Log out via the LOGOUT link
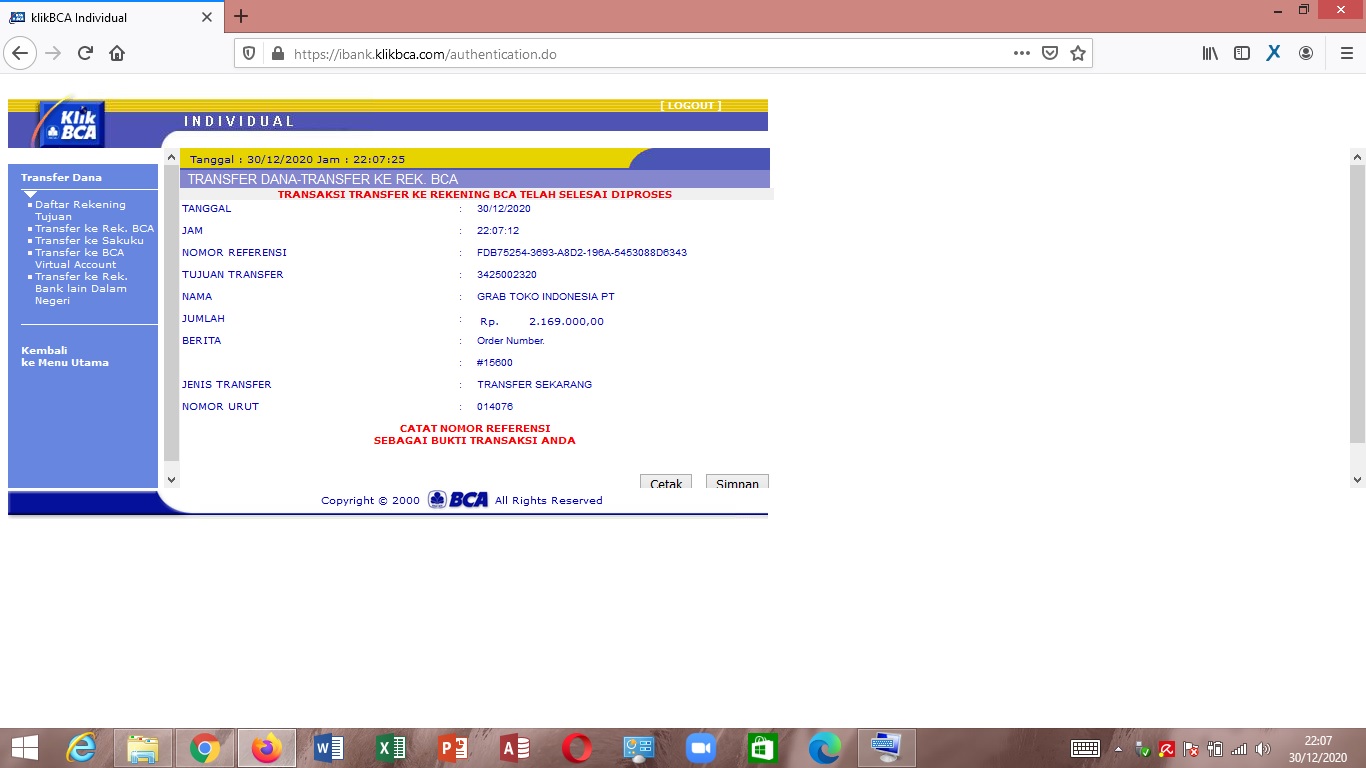 pyautogui.click(x=690, y=105)
